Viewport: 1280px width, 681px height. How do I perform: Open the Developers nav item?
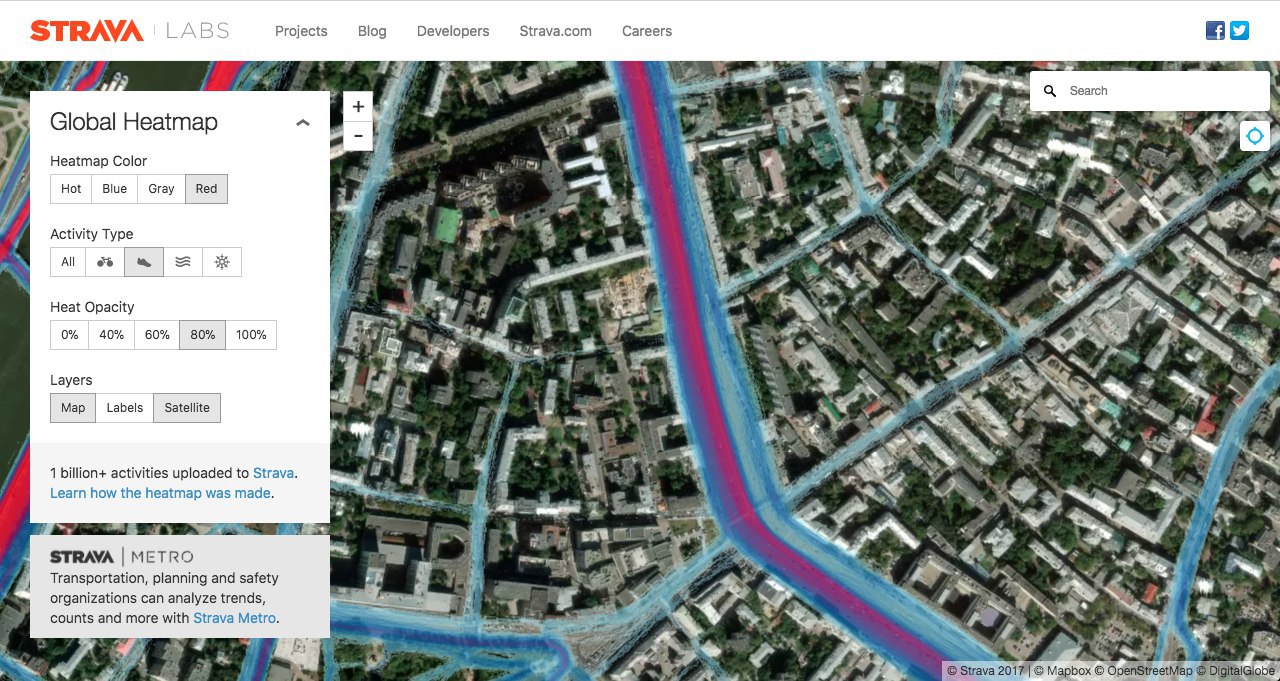[453, 31]
